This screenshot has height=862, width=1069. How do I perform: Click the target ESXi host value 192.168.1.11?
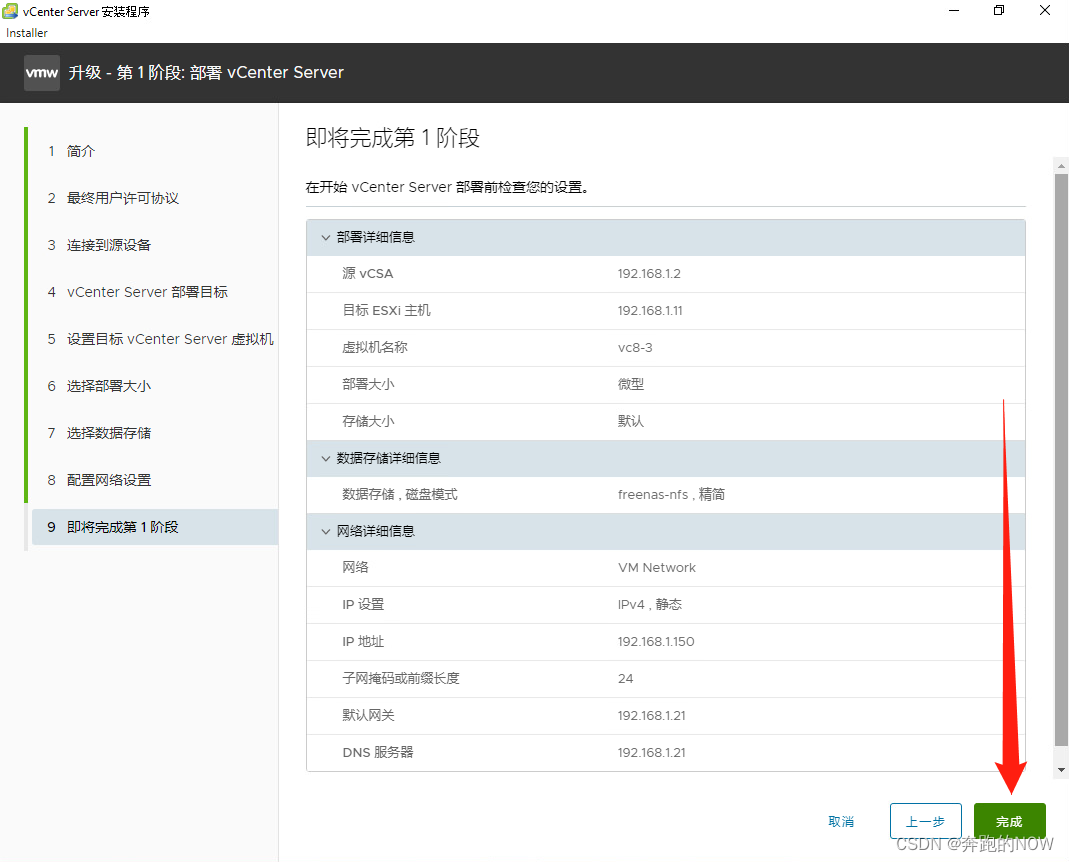click(x=650, y=311)
